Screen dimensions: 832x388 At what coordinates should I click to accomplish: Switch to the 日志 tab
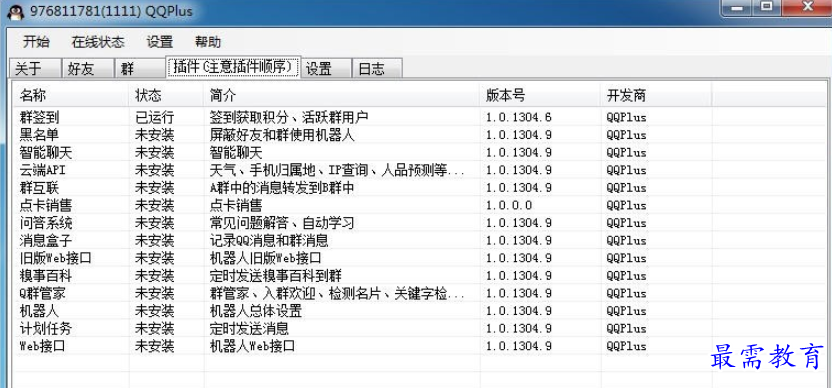377,68
